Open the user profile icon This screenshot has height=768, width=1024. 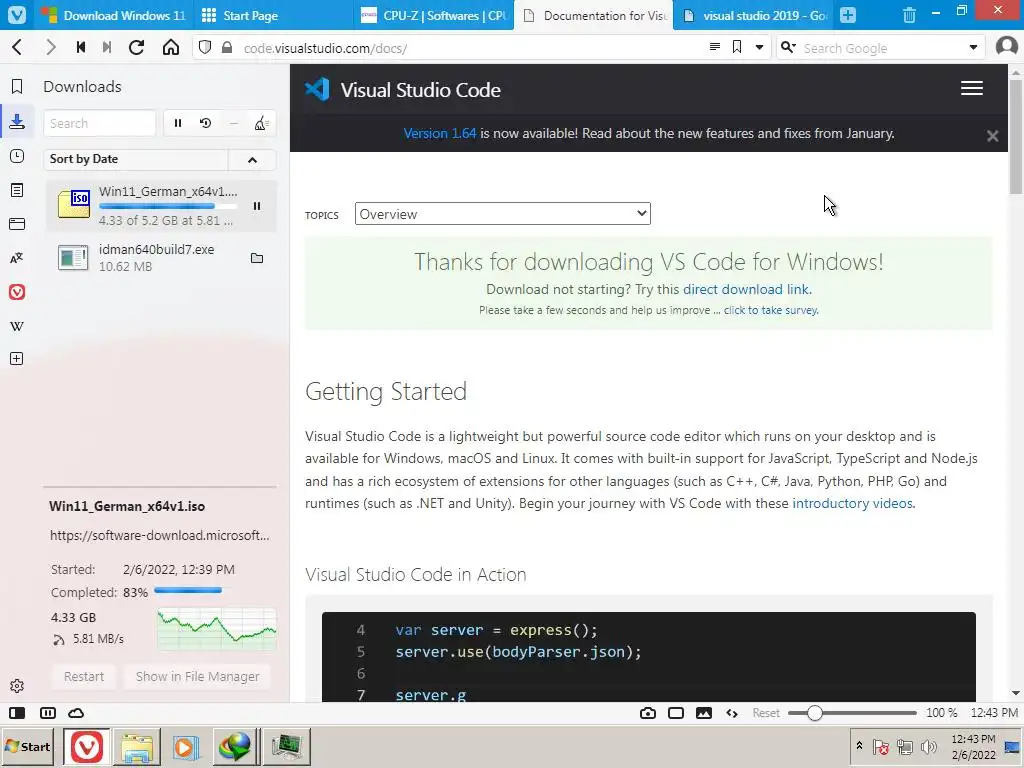(1006, 47)
